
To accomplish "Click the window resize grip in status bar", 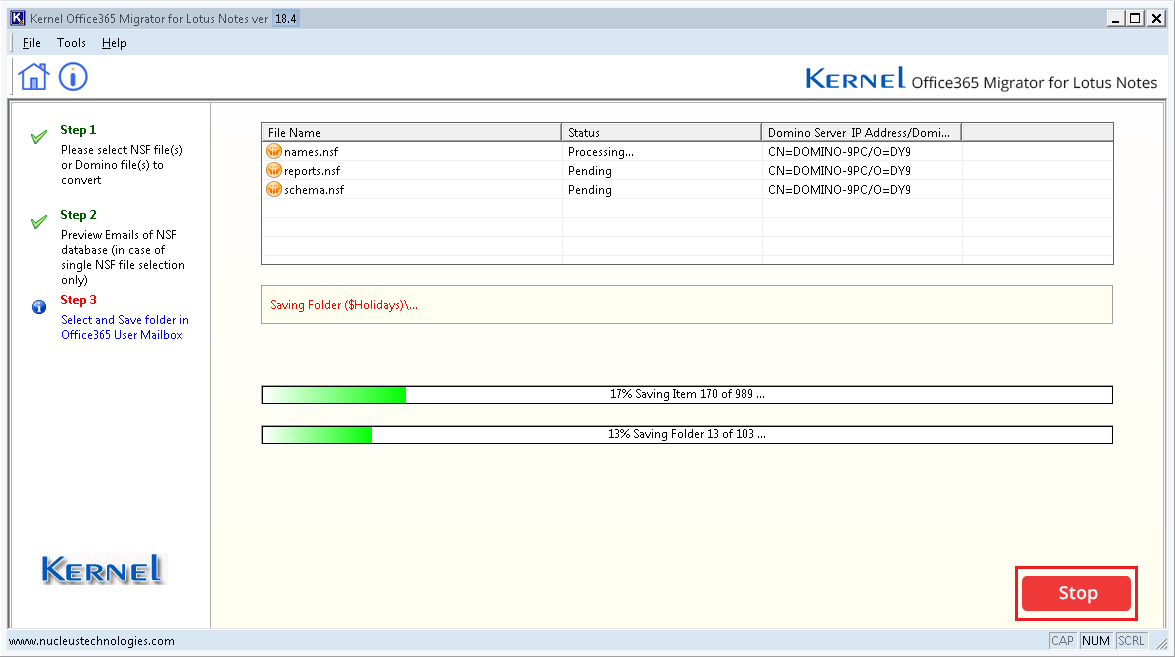I will tap(1162, 643).
